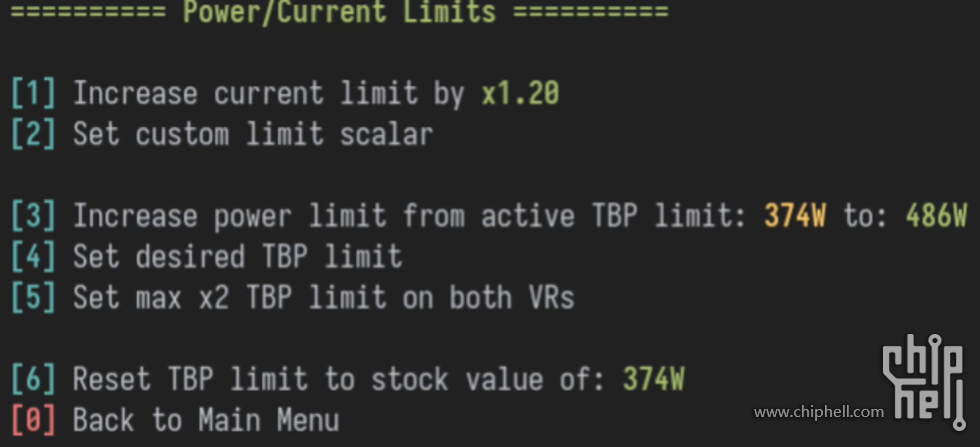Choose [2] Set custom limit scalar
Screen dimensions: 980x447
(x=222, y=134)
